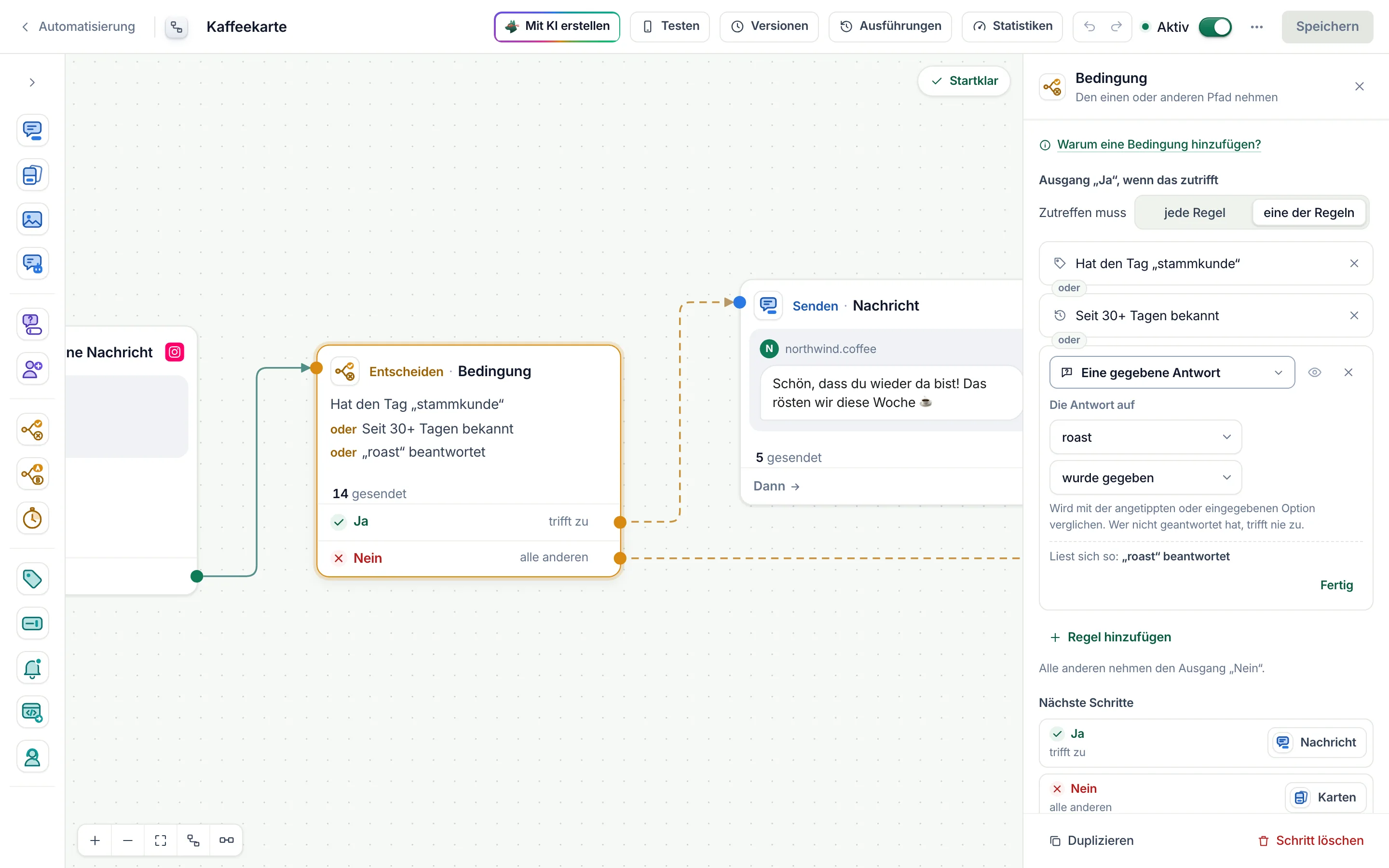
Task: Click Schritt löschen
Action: [1310, 841]
